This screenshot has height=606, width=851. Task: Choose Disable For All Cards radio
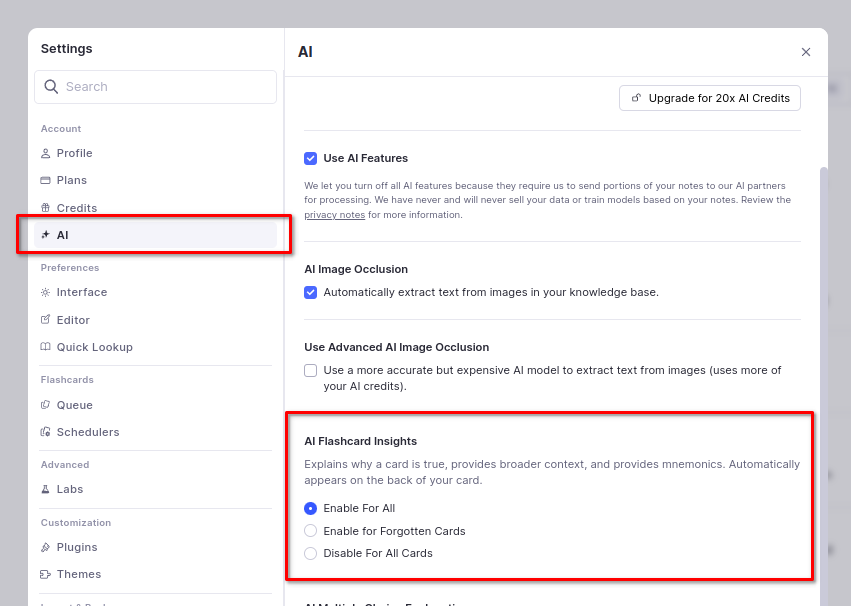click(x=311, y=553)
